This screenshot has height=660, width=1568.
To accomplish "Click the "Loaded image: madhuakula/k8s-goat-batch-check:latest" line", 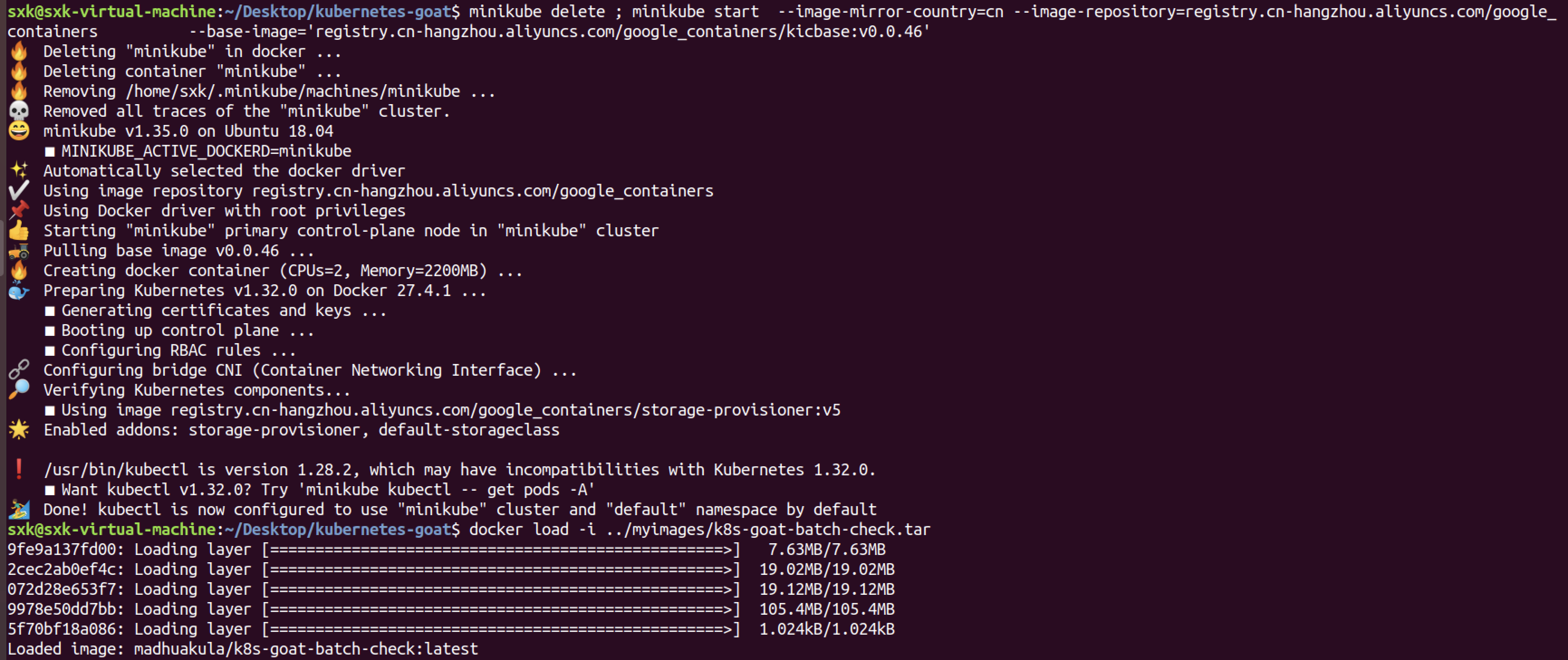I will click(x=242, y=649).
